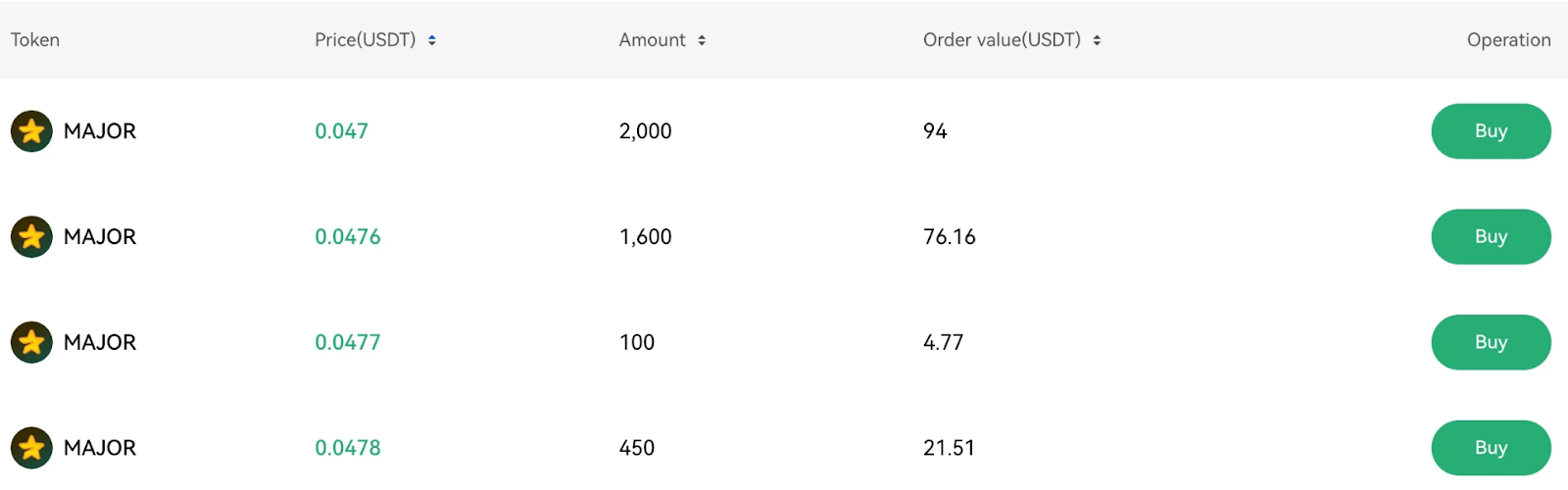Click the Token column header
This screenshot has height=490, width=1568.
(35, 40)
